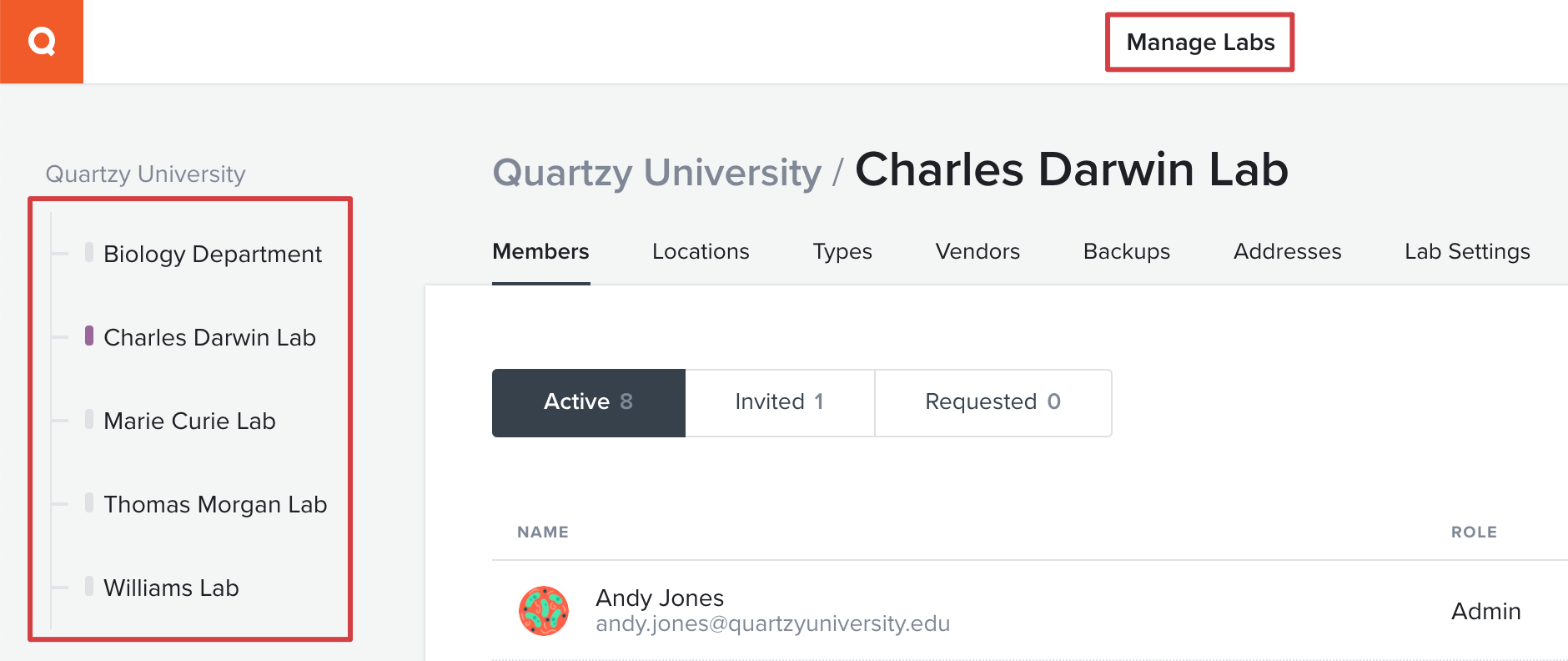Select Thomas Morgan Lab in the sidebar
The height and width of the screenshot is (661, 1568).
215,504
